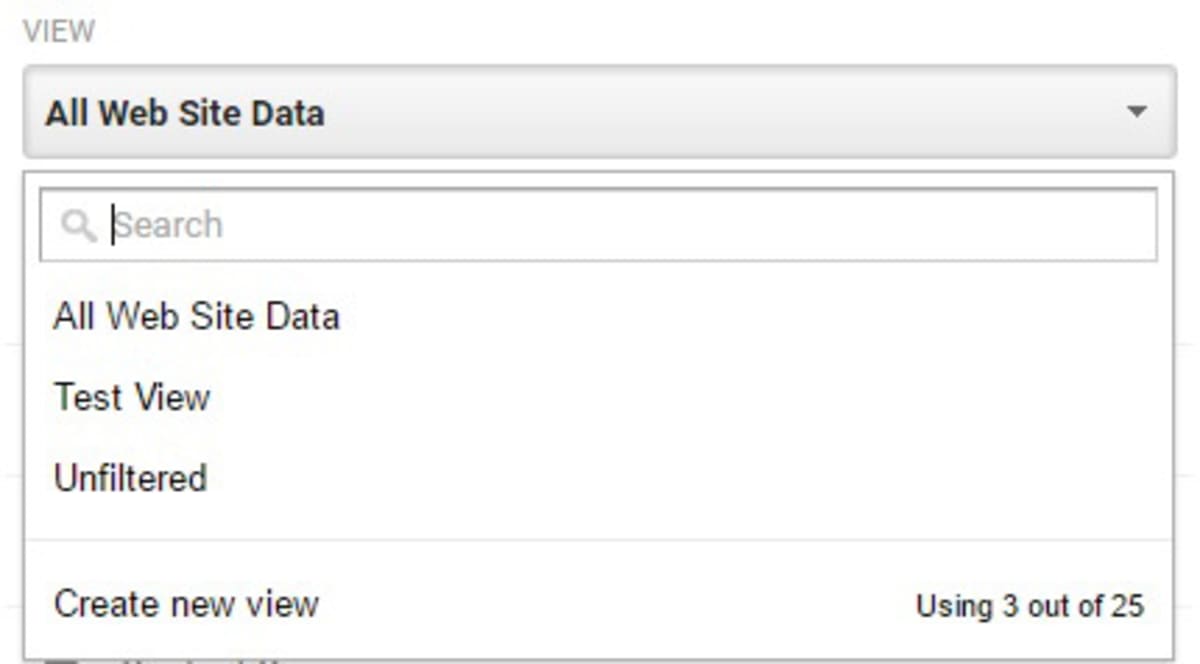1200x664 pixels.
Task: Click the Using 3 out of 25 text
Action: (1029, 605)
